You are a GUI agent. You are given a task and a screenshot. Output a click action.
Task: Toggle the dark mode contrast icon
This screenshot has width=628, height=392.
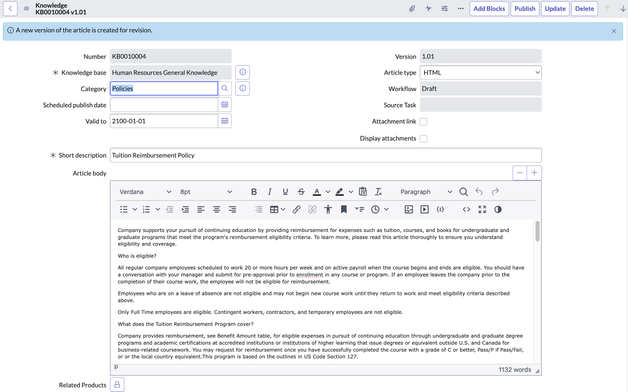(498, 209)
